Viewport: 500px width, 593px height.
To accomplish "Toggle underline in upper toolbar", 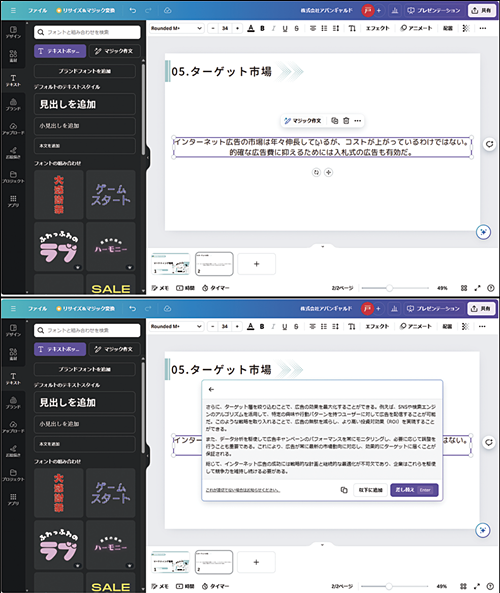I will pyautogui.click(x=285, y=28).
